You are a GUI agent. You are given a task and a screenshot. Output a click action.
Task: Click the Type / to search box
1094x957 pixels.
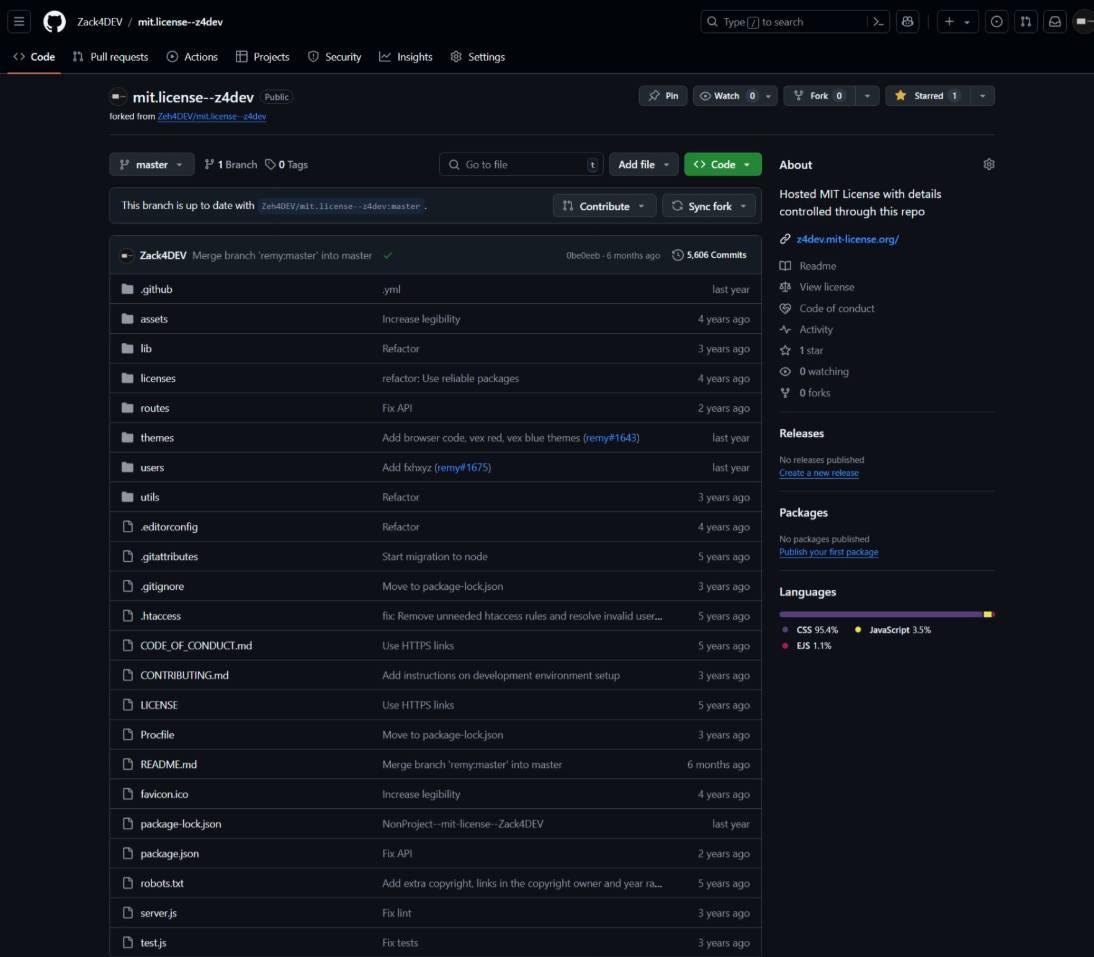coord(784,22)
